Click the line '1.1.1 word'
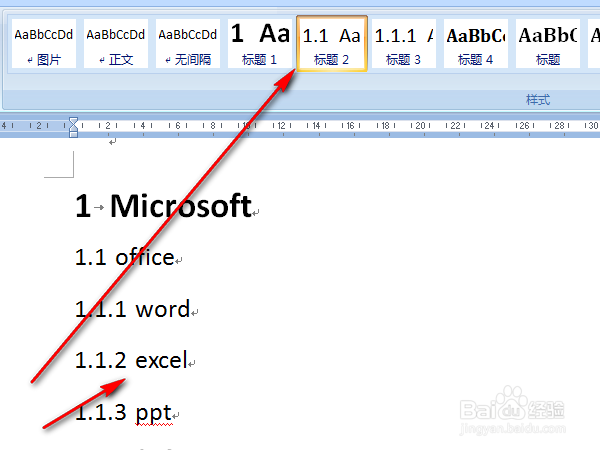 click(132, 309)
